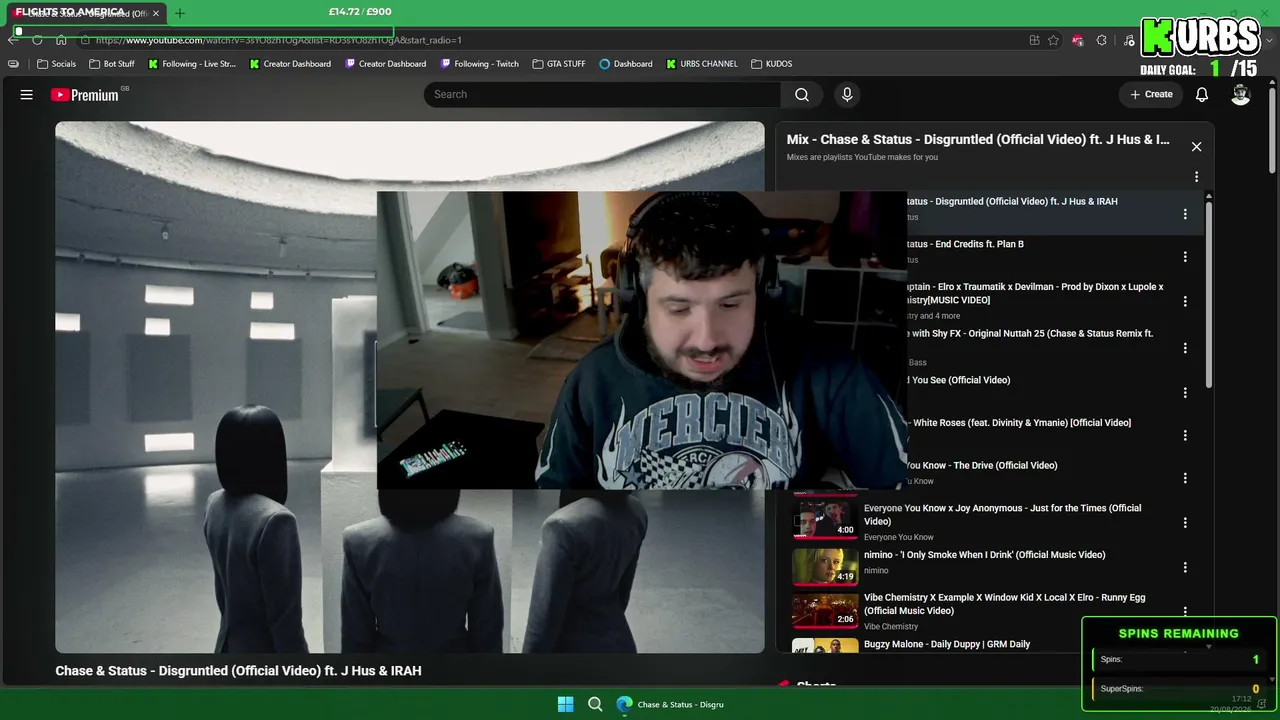This screenshot has height=720, width=1280.
Task: Click the red extension icon in toolbar
Action: click(x=1077, y=40)
